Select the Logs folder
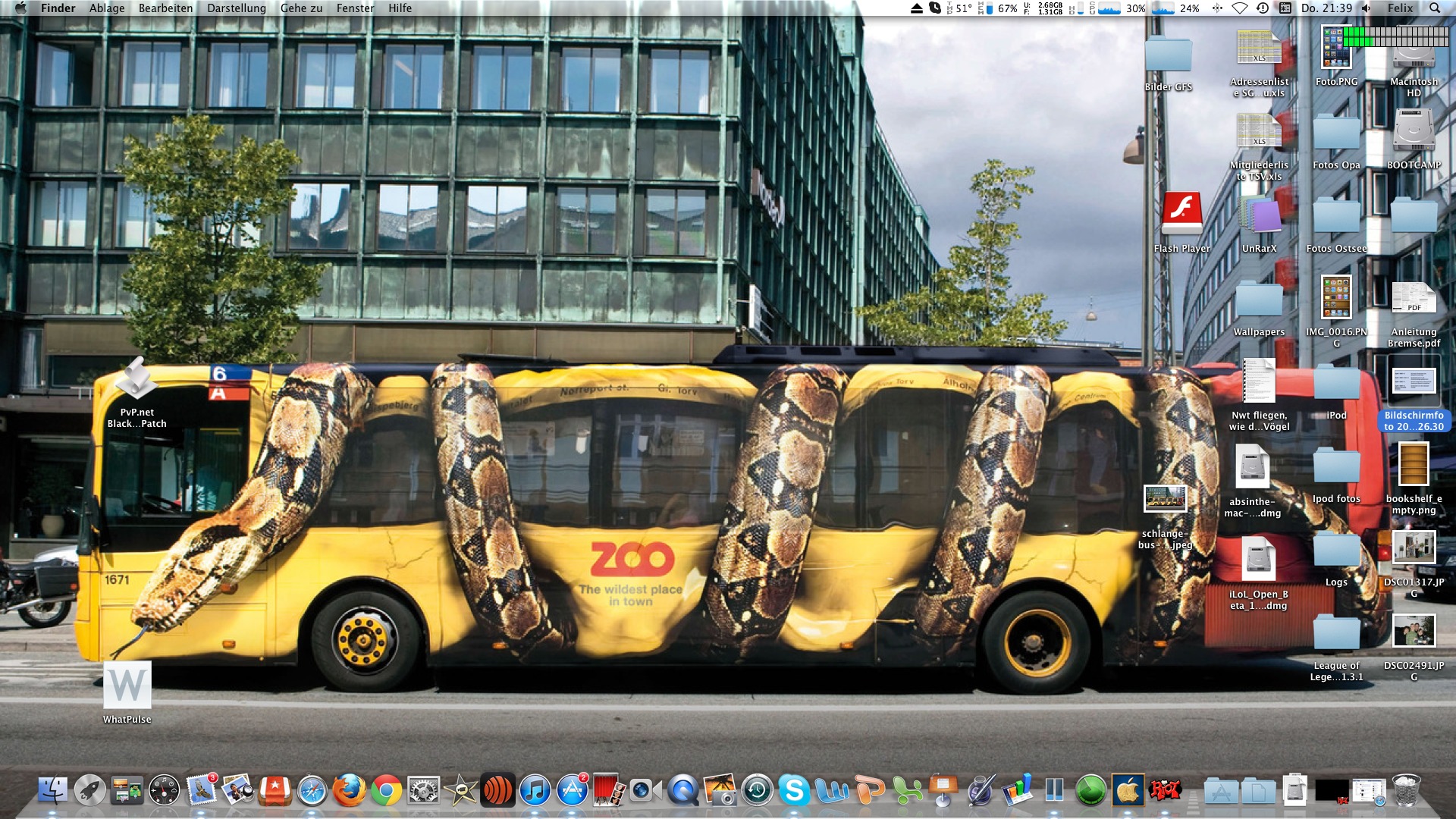Viewport: 1456px width, 819px height. tap(1336, 559)
